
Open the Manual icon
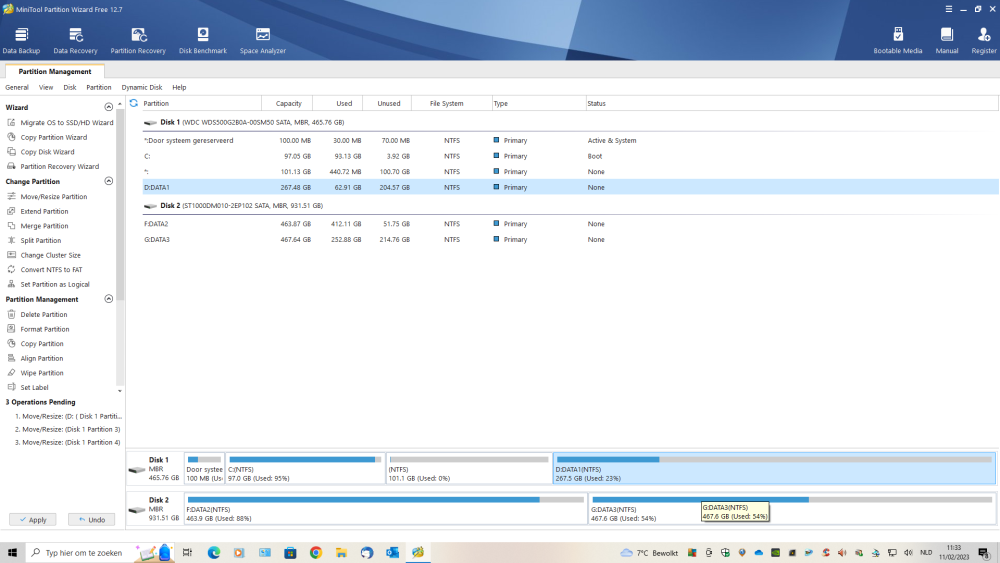(946, 40)
